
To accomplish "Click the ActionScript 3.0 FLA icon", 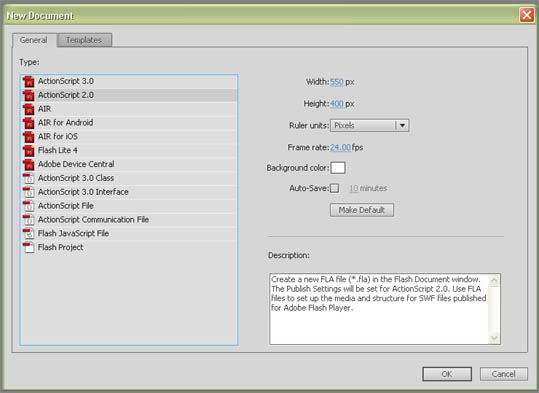I will [x=29, y=81].
